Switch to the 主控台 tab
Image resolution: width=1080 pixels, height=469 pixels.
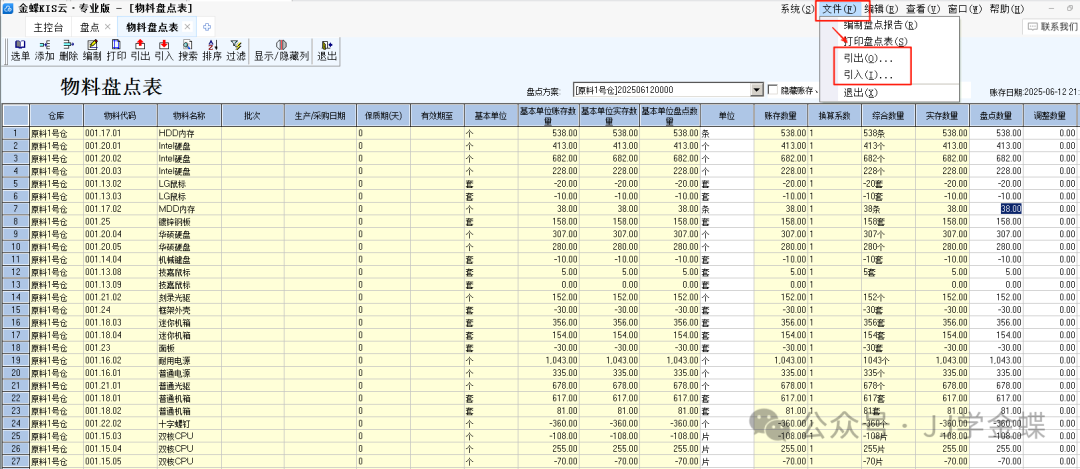pos(48,26)
